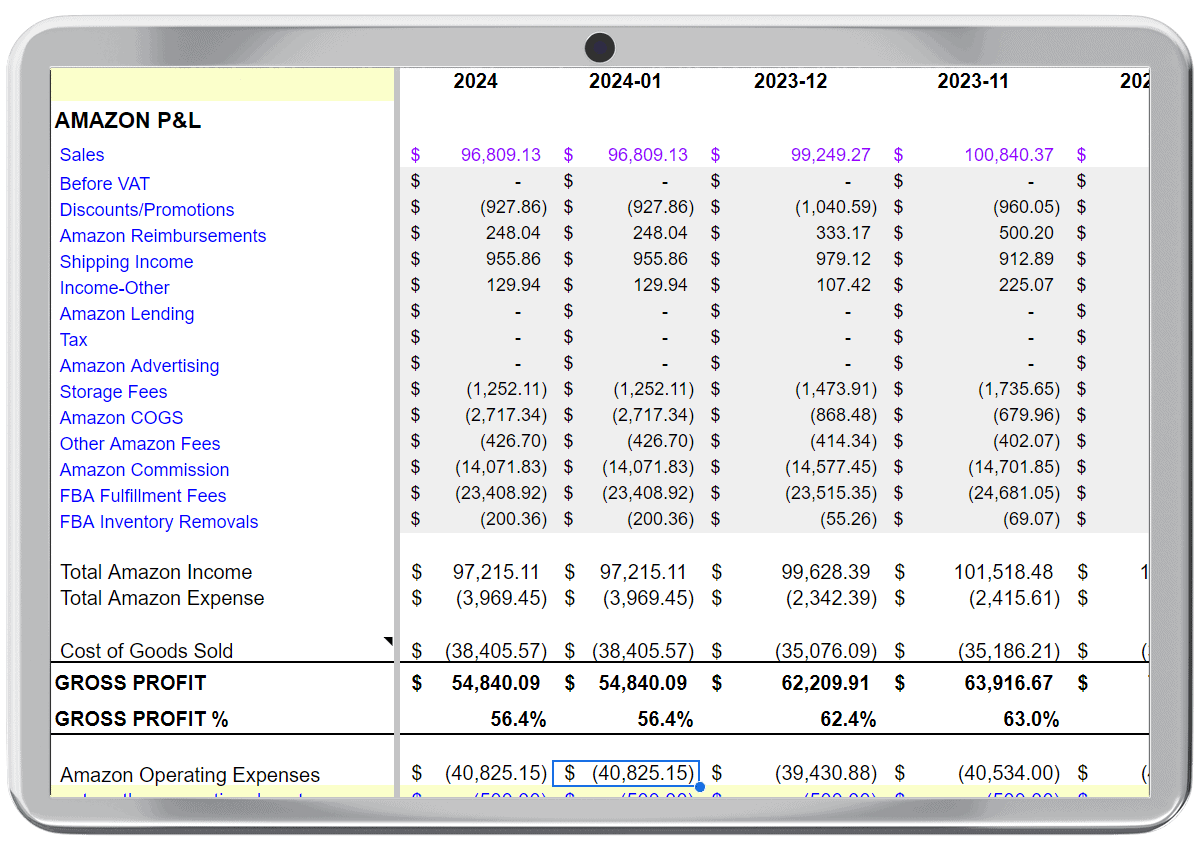Open the Amazon Lending hyperlink
The height and width of the screenshot is (851, 1200).
click(x=127, y=314)
